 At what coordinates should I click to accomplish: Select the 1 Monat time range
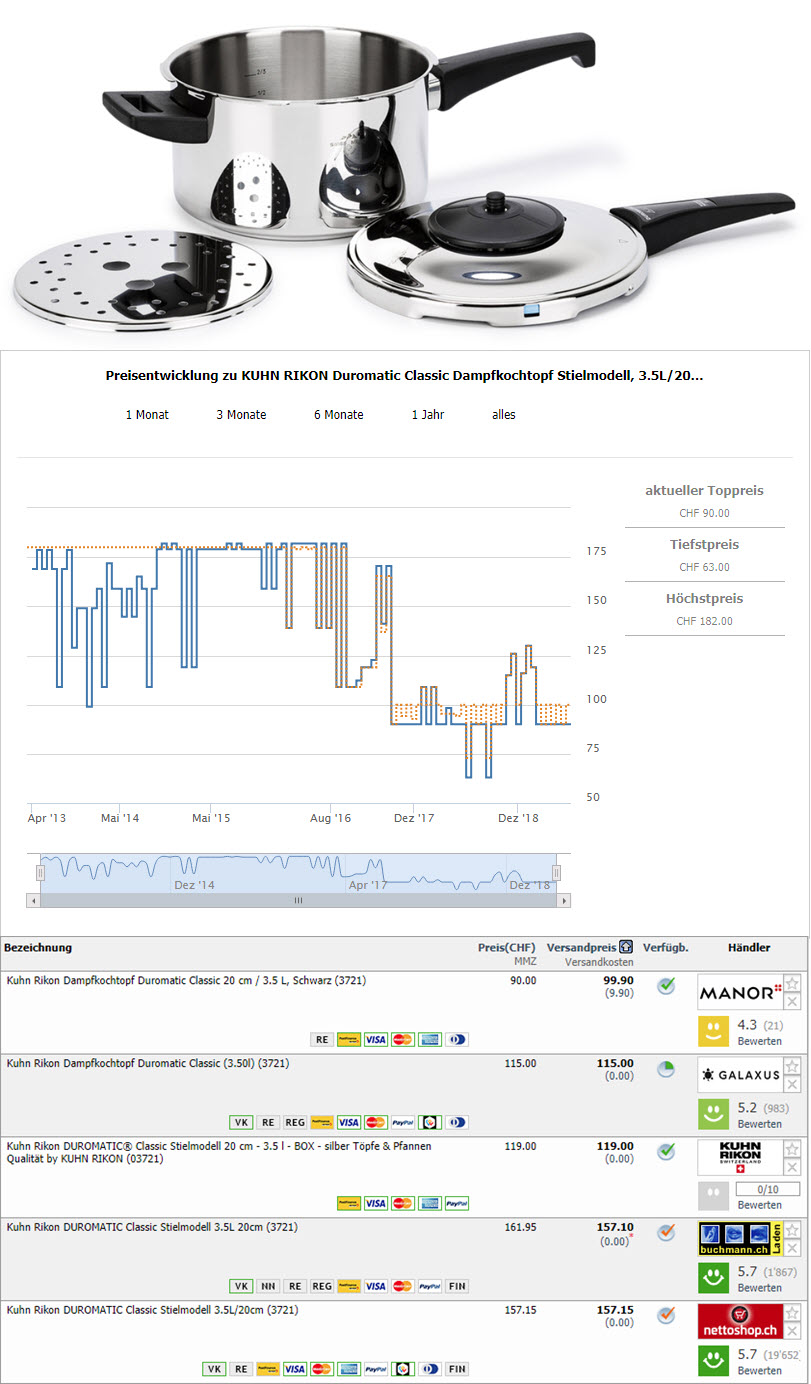[x=147, y=415]
